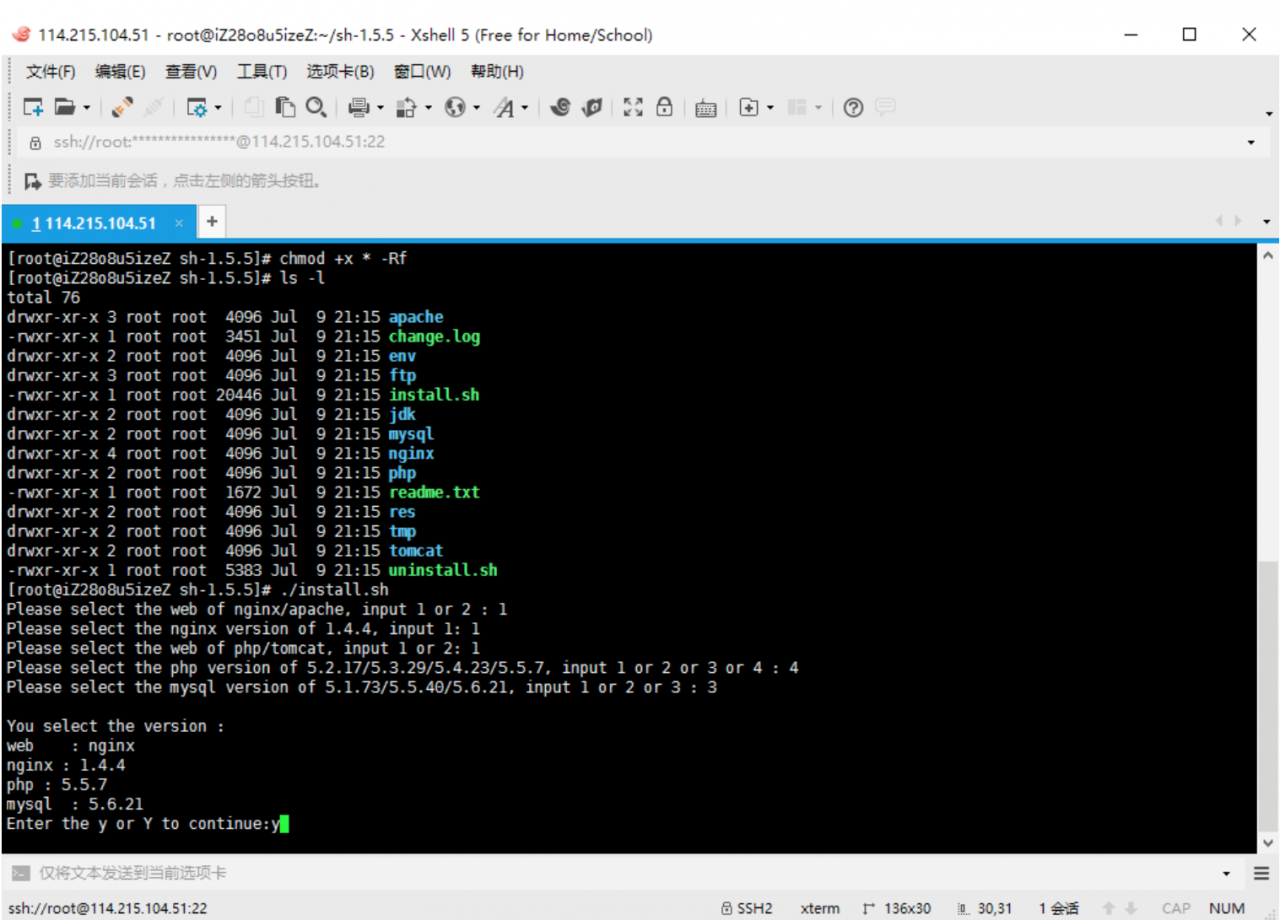
Task: Expand the file transfer dropdown arrow
Action: pyautogui.click(x=428, y=108)
